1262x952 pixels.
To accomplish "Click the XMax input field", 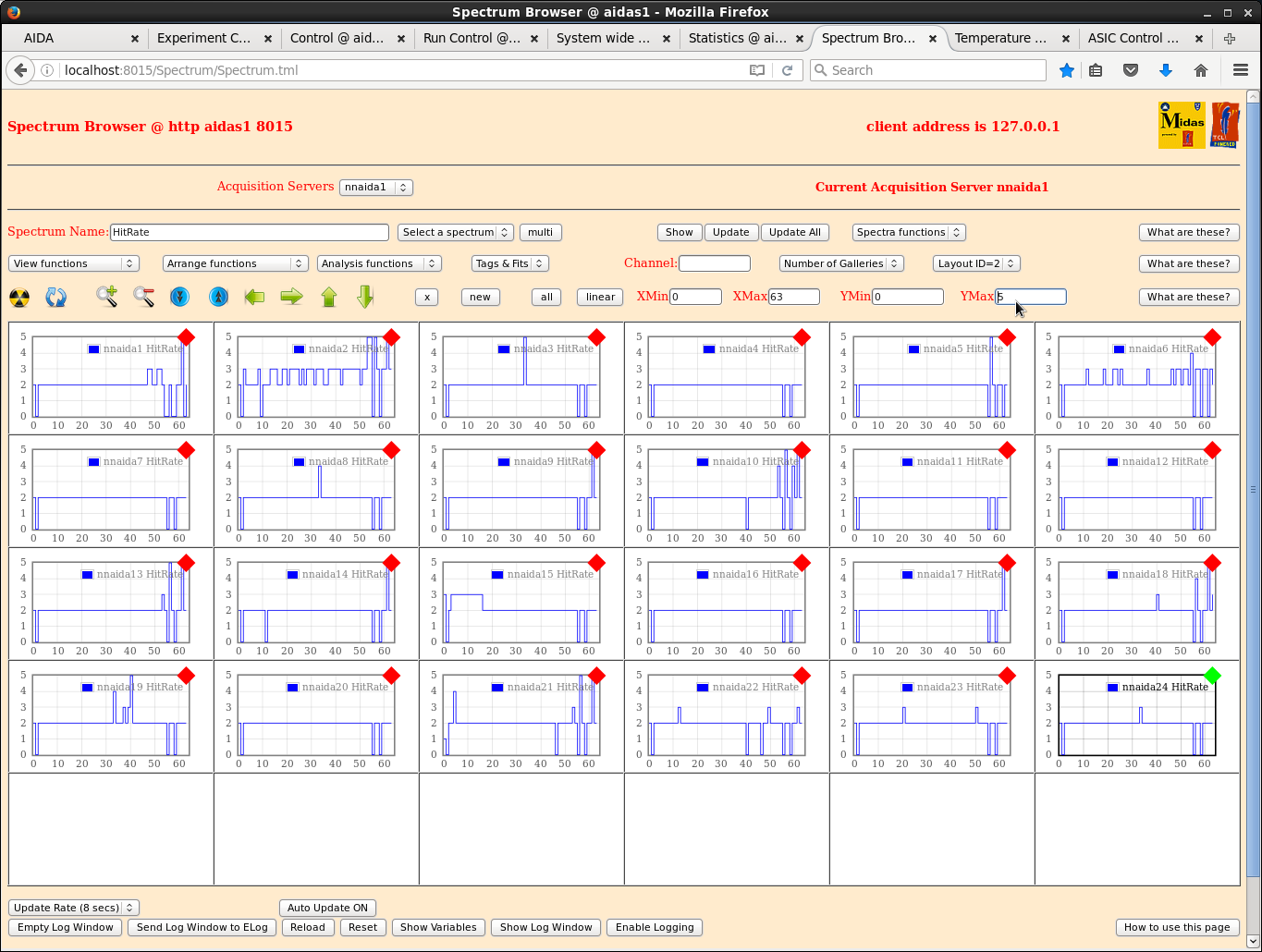I will pos(794,297).
